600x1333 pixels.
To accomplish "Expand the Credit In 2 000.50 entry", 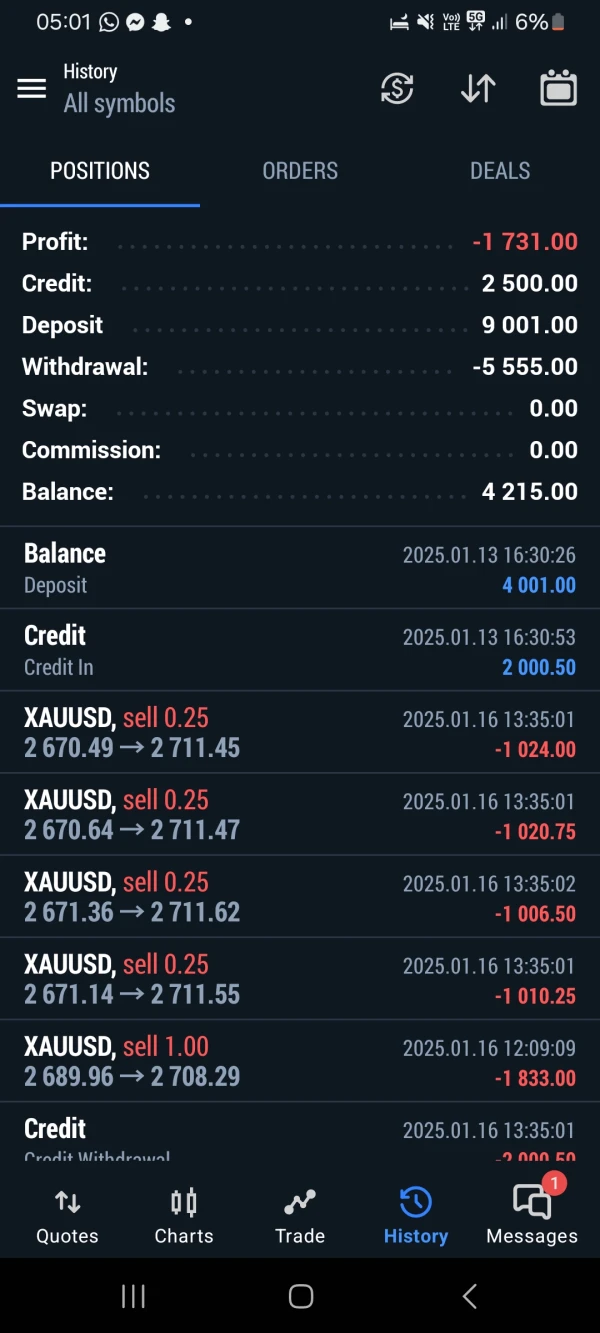I will coord(300,650).
